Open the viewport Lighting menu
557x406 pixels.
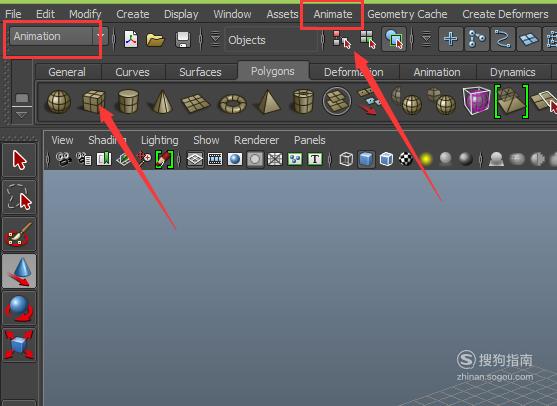[x=159, y=140]
